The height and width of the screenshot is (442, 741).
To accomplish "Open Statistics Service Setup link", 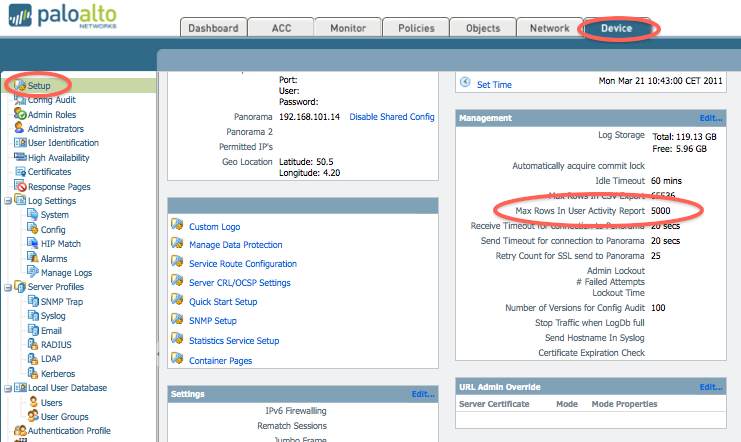I will (x=234, y=340).
